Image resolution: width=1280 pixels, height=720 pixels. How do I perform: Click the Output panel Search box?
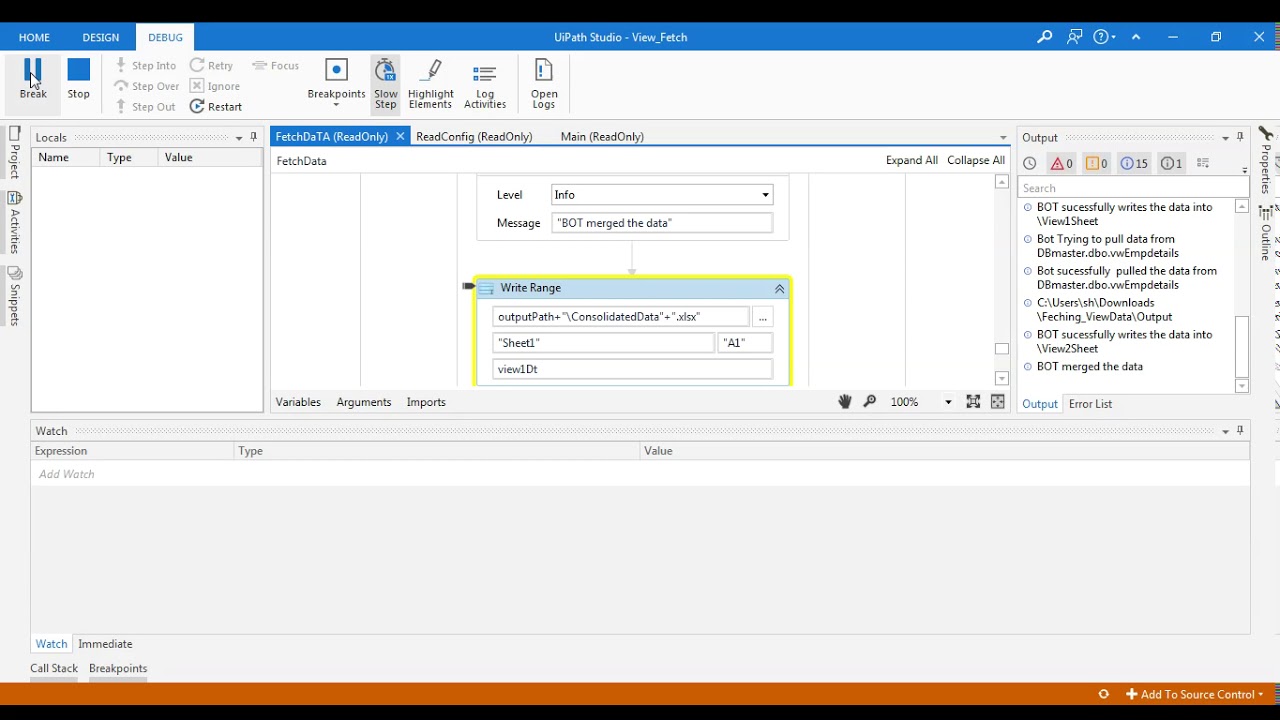[1133, 188]
